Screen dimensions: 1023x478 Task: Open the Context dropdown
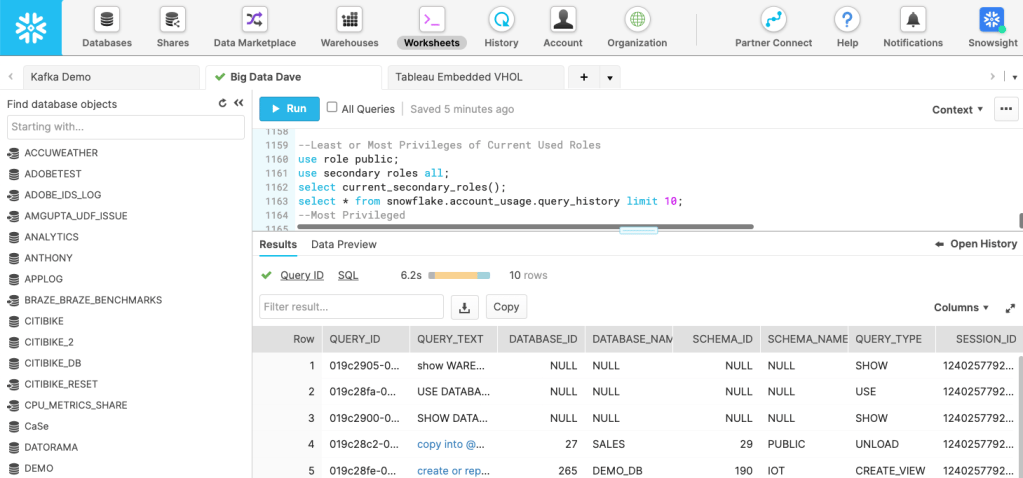(x=958, y=110)
